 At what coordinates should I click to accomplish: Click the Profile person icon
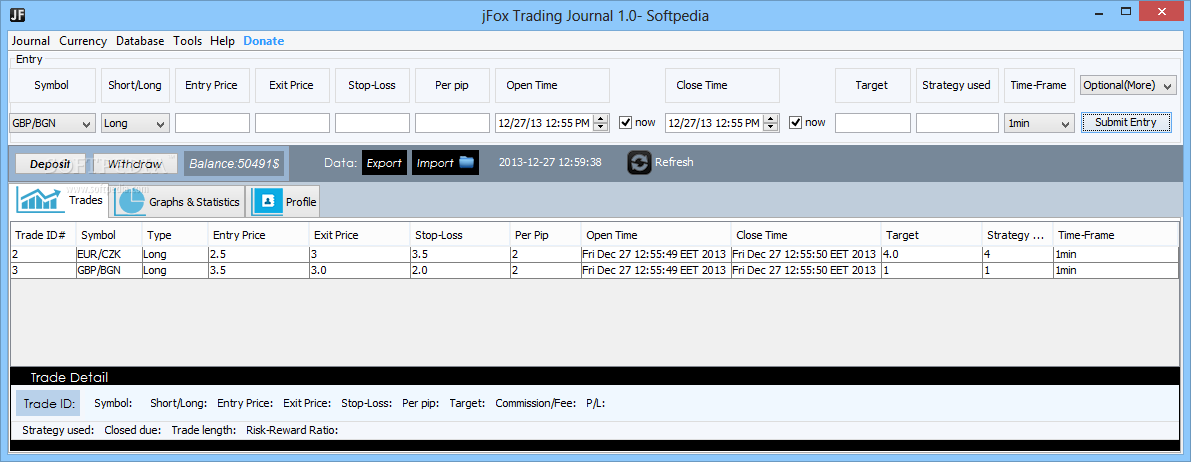point(267,201)
